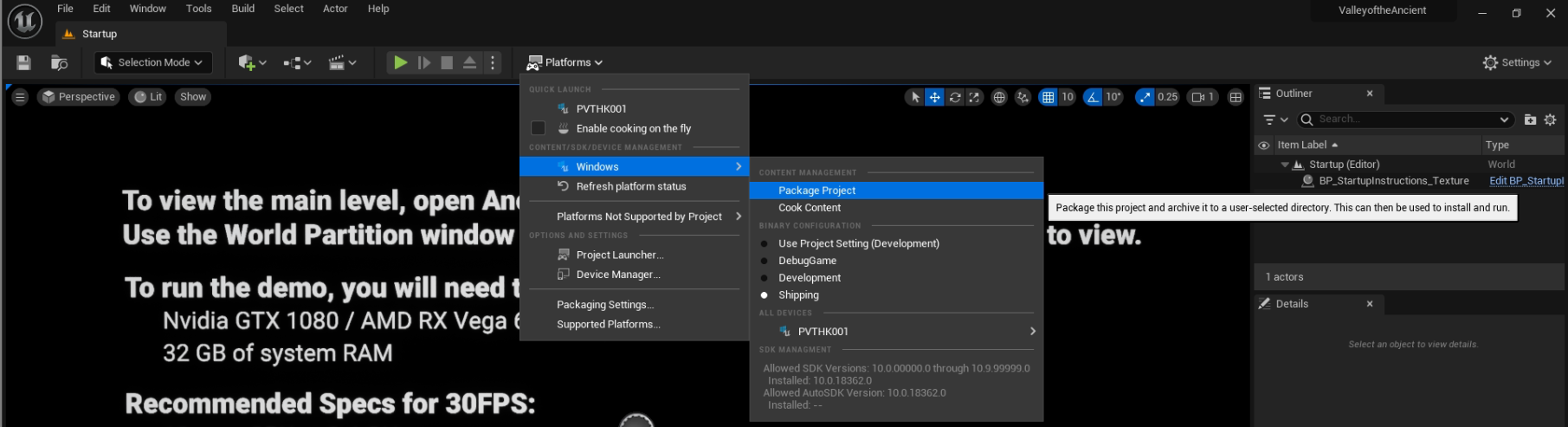Select Development binary configuration
Screen dimensions: 1568x427
[896, 278]
